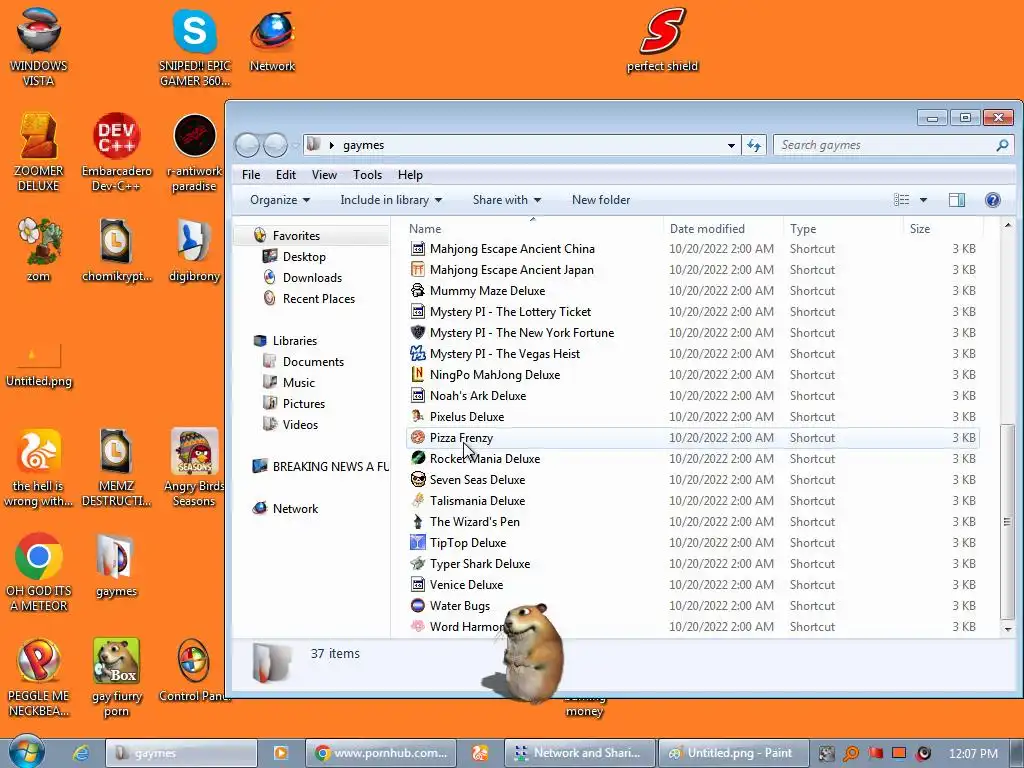Toggle the preview pane button
The height and width of the screenshot is (768, 1024).
tap(957, 200)
